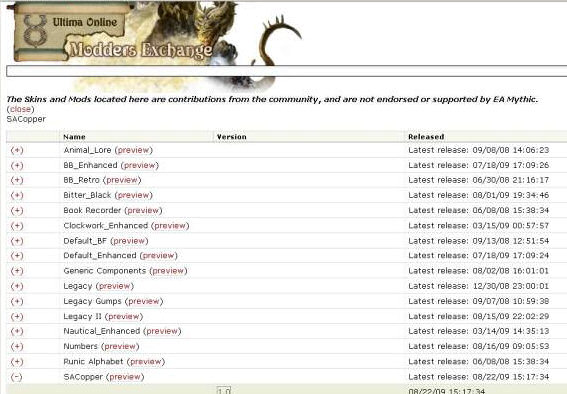Expand the Numbers mod row
Image resolution: width=567 pixels, height=394 pixels.
(17, 347)
